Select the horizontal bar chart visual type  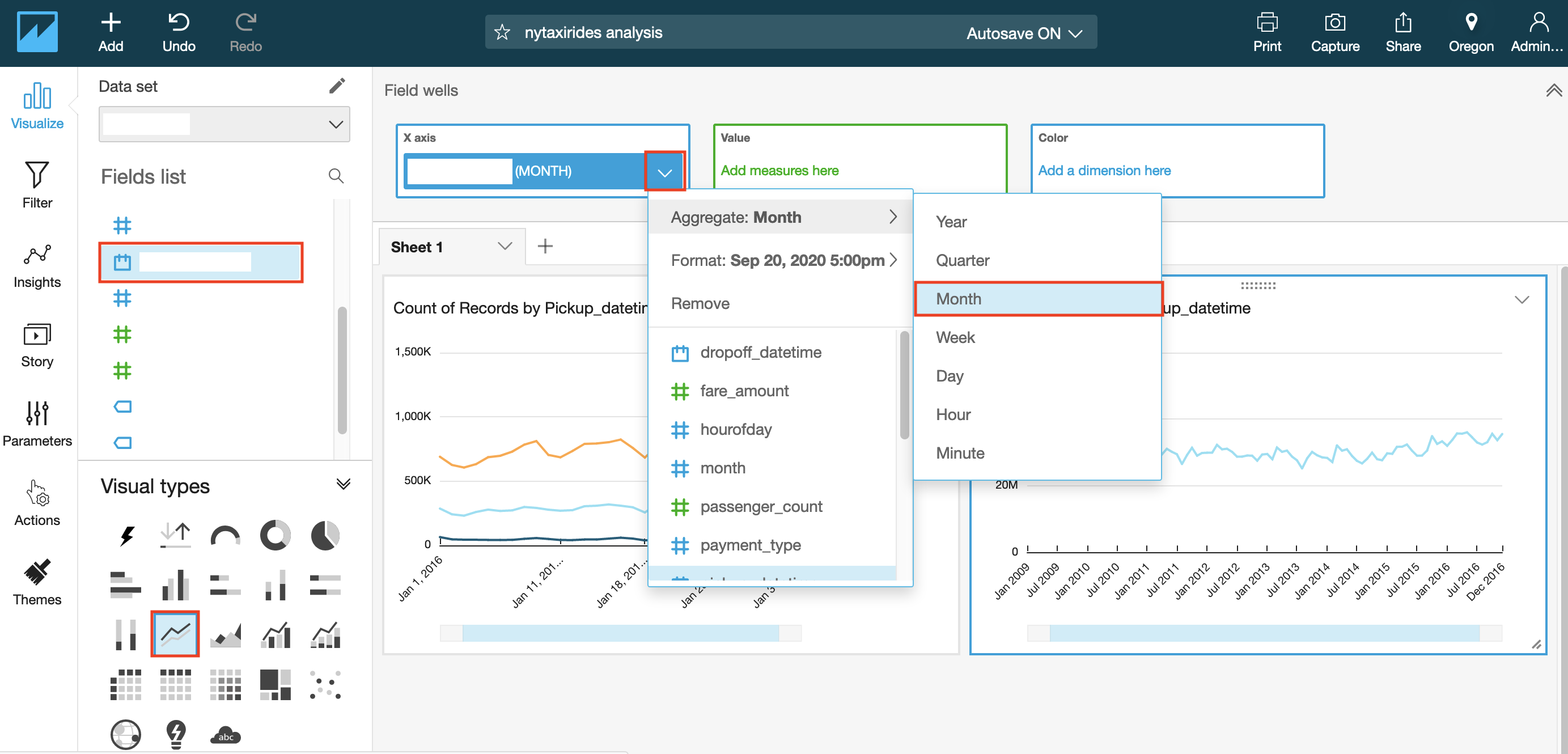[126, 585]
